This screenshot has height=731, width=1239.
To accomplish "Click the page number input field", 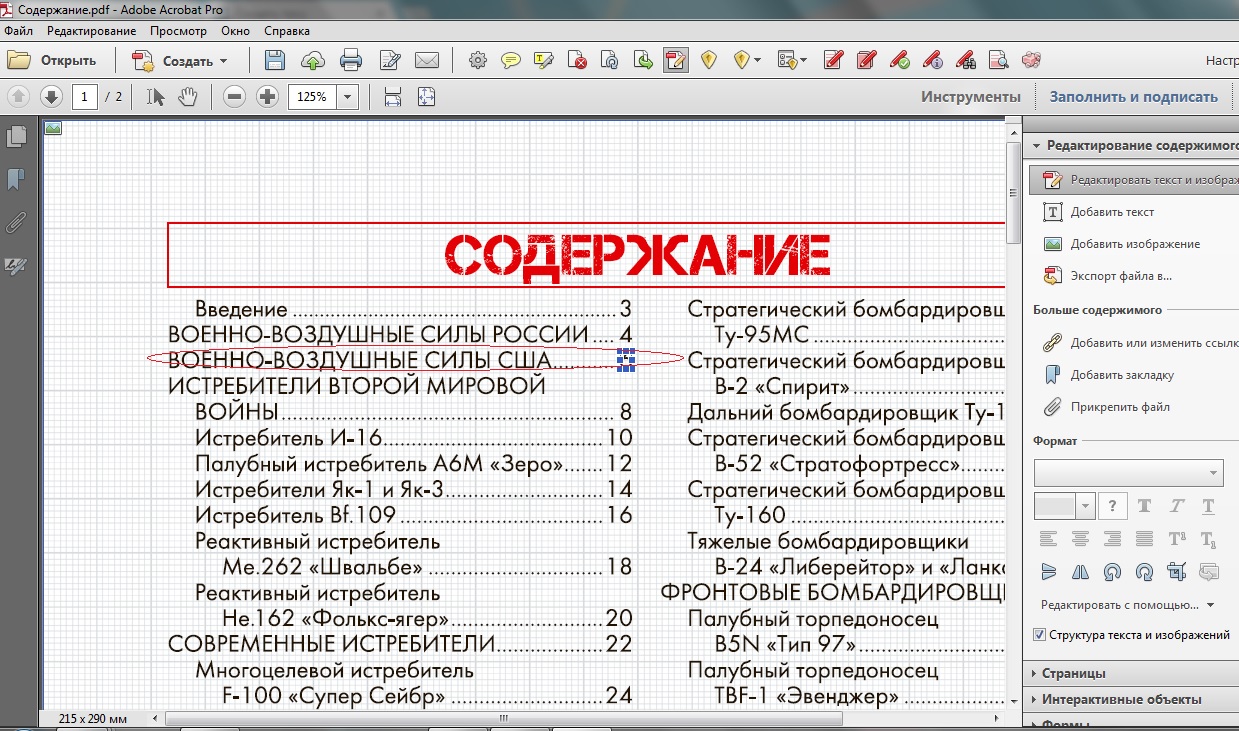I will click(x=85, y=97).
